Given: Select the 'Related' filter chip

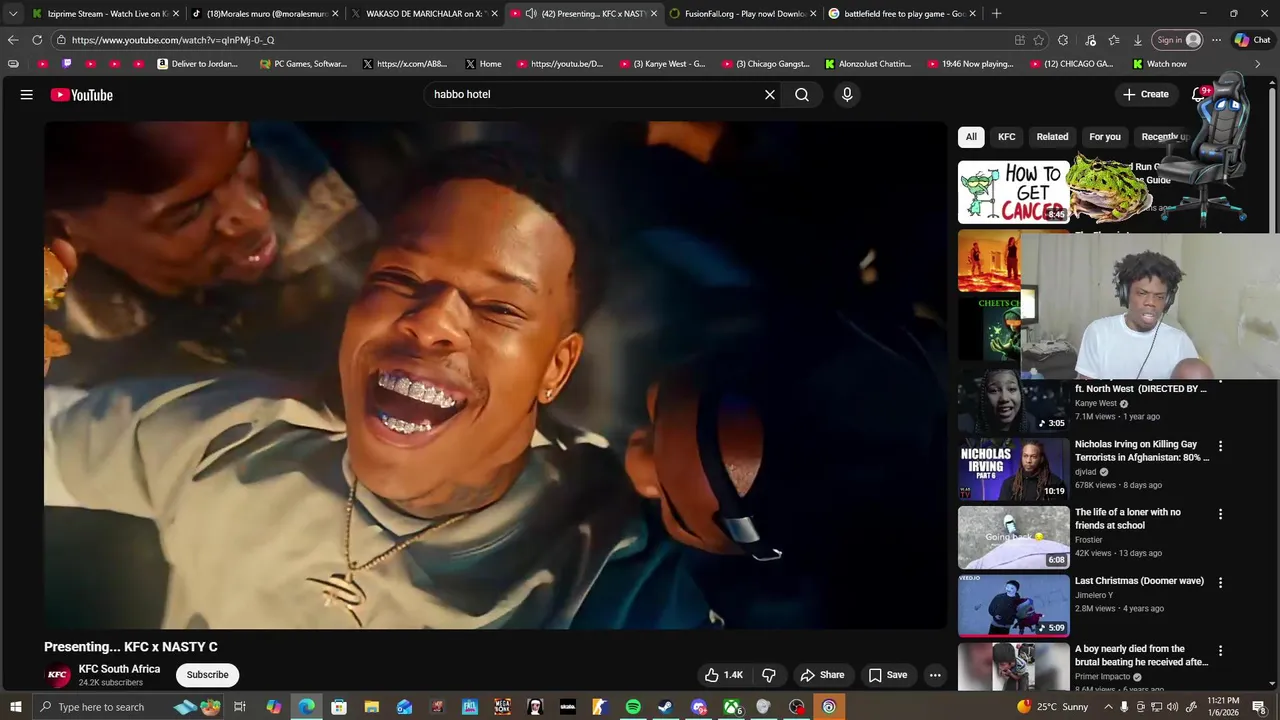Looking at the screenshot, I should coord(1052,137).
